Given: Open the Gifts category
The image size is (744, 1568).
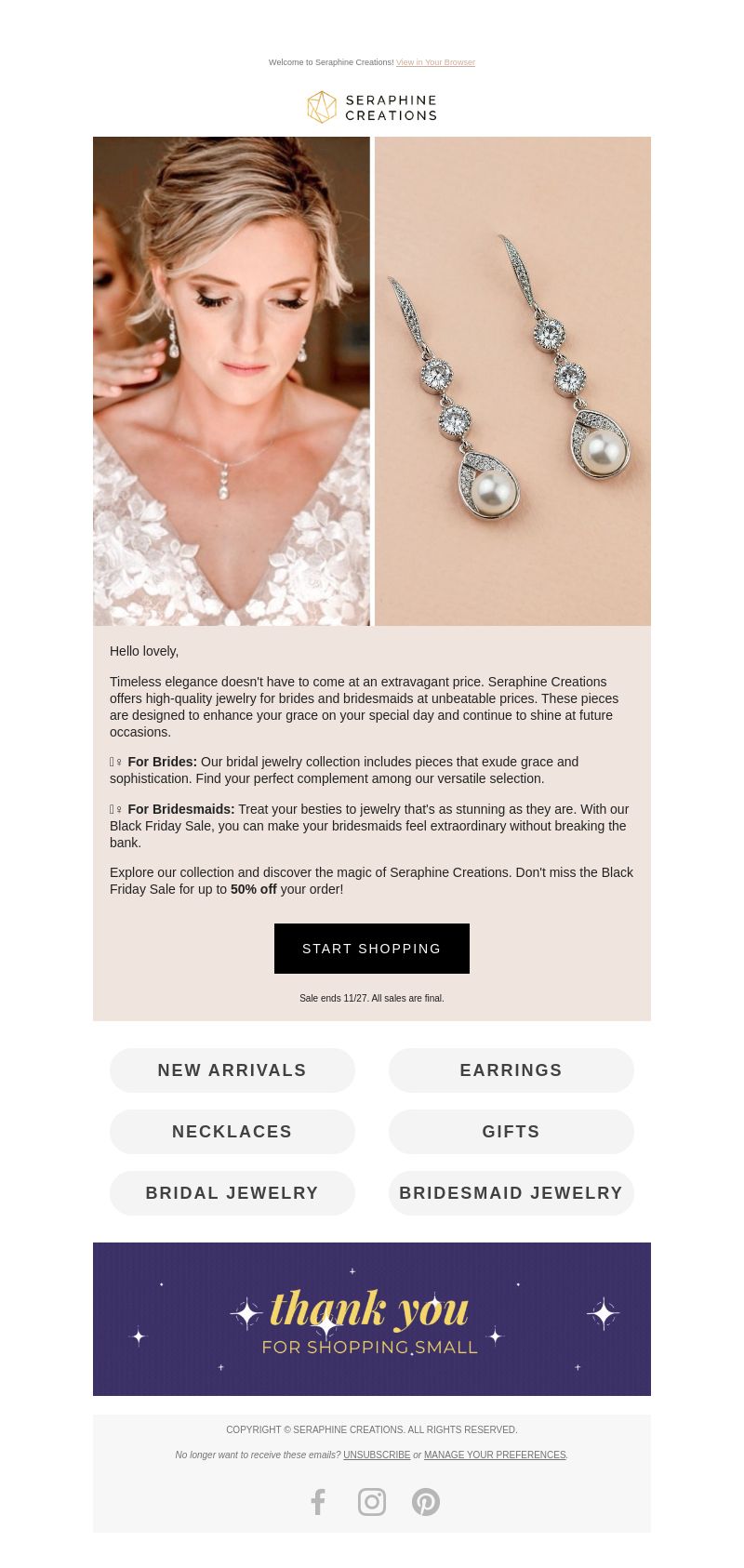Looking at the screenshot, I should (511, 1132).
